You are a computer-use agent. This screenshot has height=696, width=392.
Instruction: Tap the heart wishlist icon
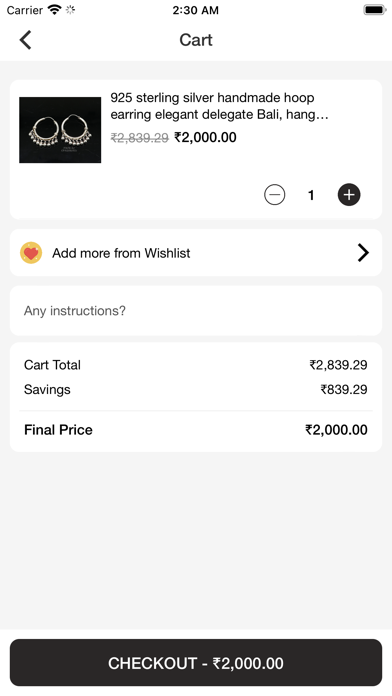[x=31, y=253]
